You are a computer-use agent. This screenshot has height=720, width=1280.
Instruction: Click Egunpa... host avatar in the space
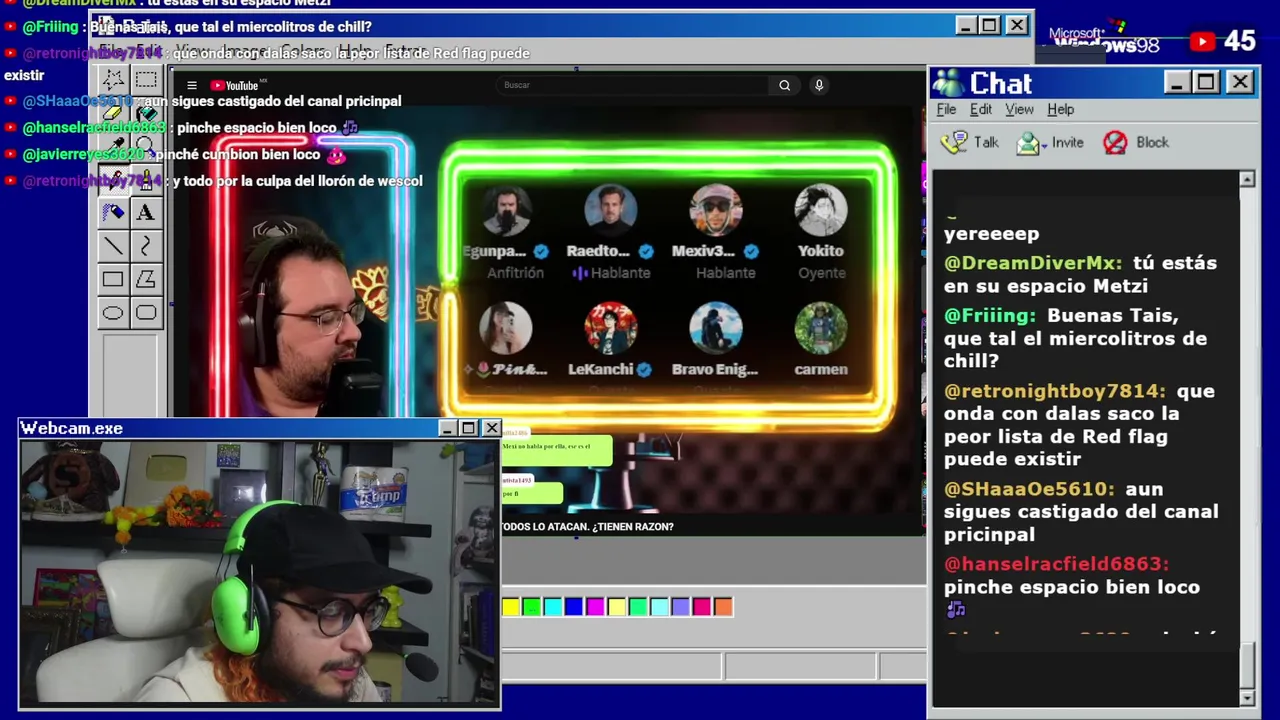[x=506, y=210]
